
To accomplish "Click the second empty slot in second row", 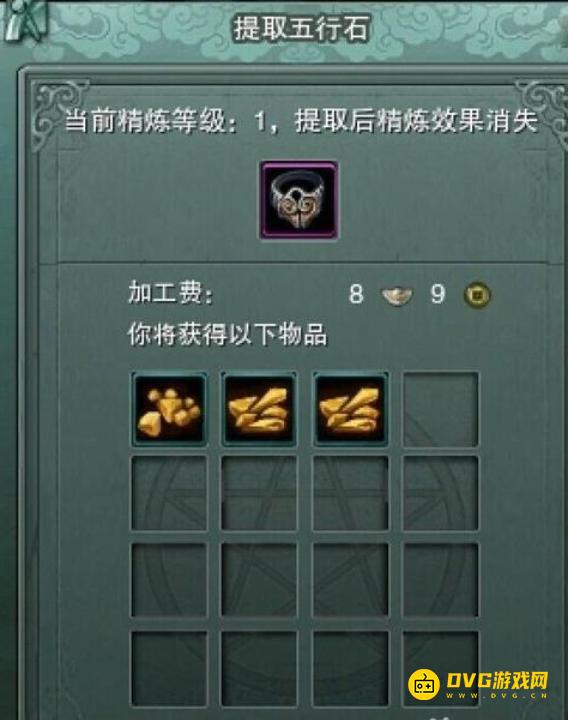I will point(259,493).
